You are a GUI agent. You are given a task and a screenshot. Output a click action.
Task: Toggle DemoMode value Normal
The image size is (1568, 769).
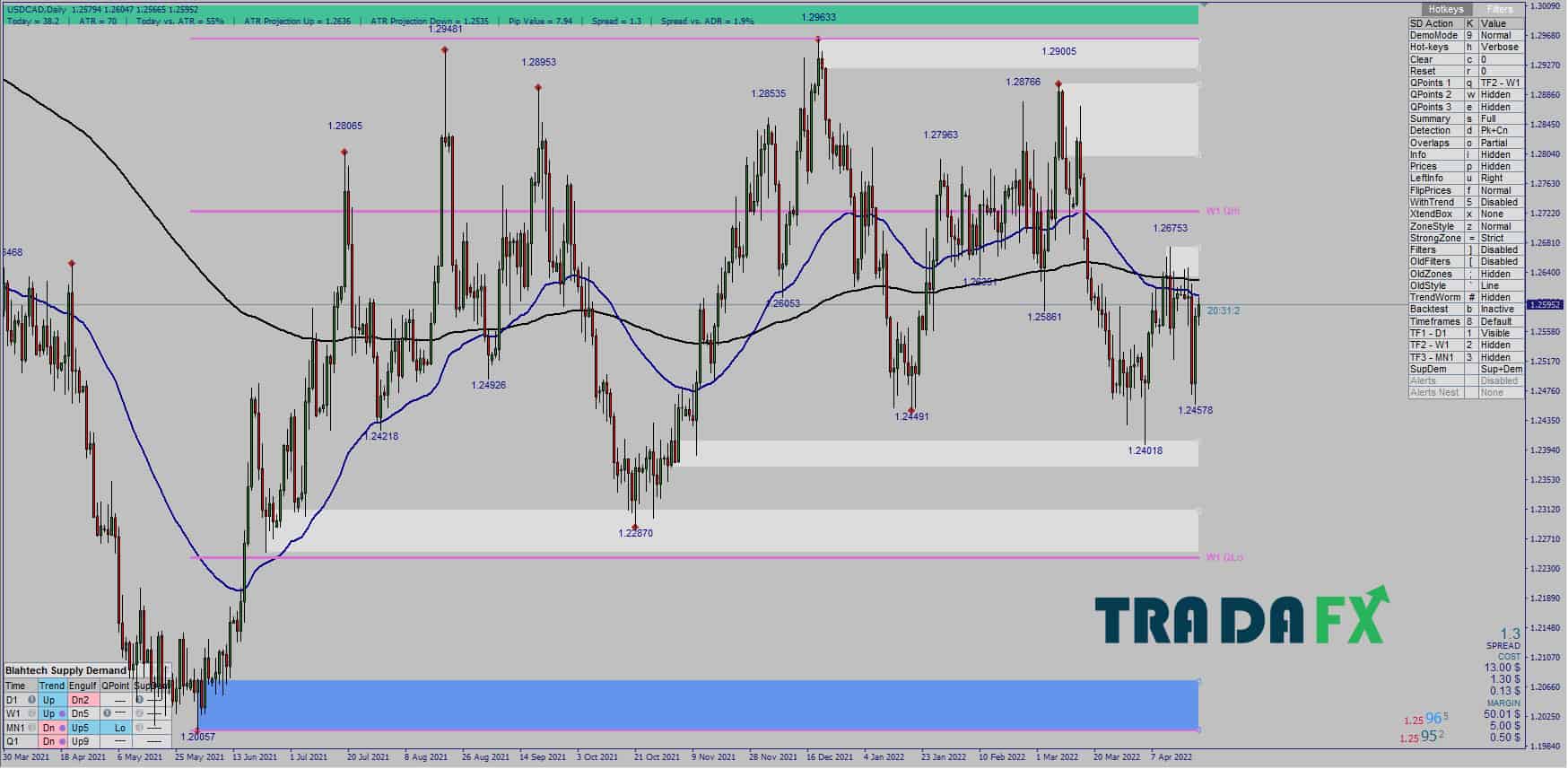coord(1501,35)
